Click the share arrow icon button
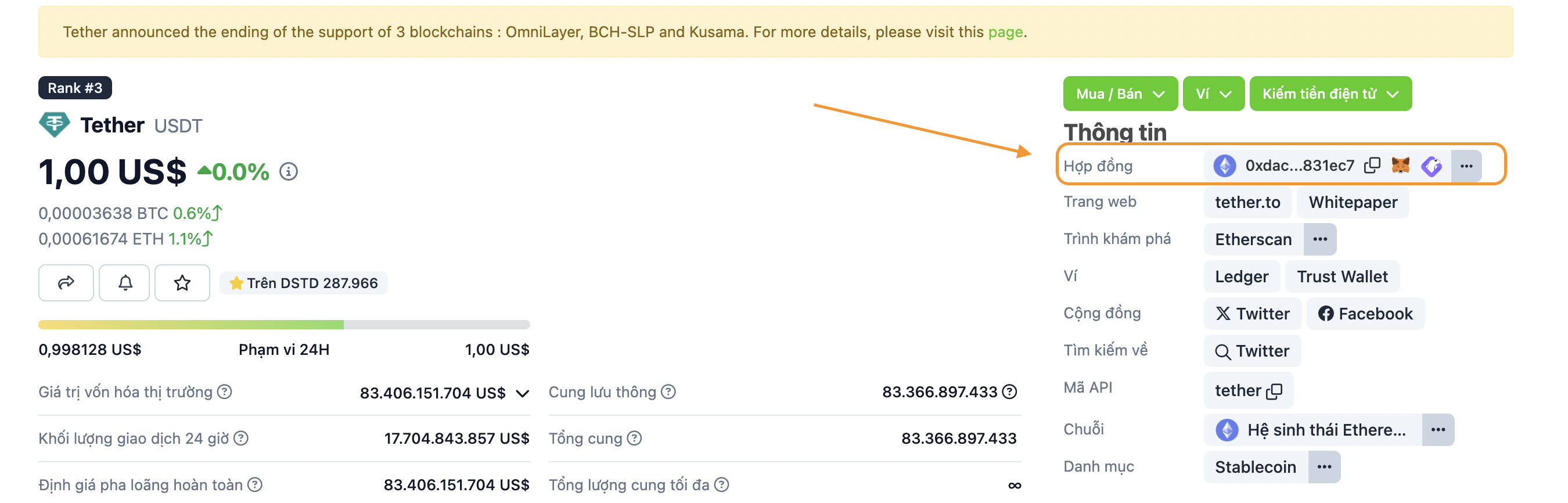Image resolution: width=1568 pixels, height=503 pixels. (x=66, y=282)
